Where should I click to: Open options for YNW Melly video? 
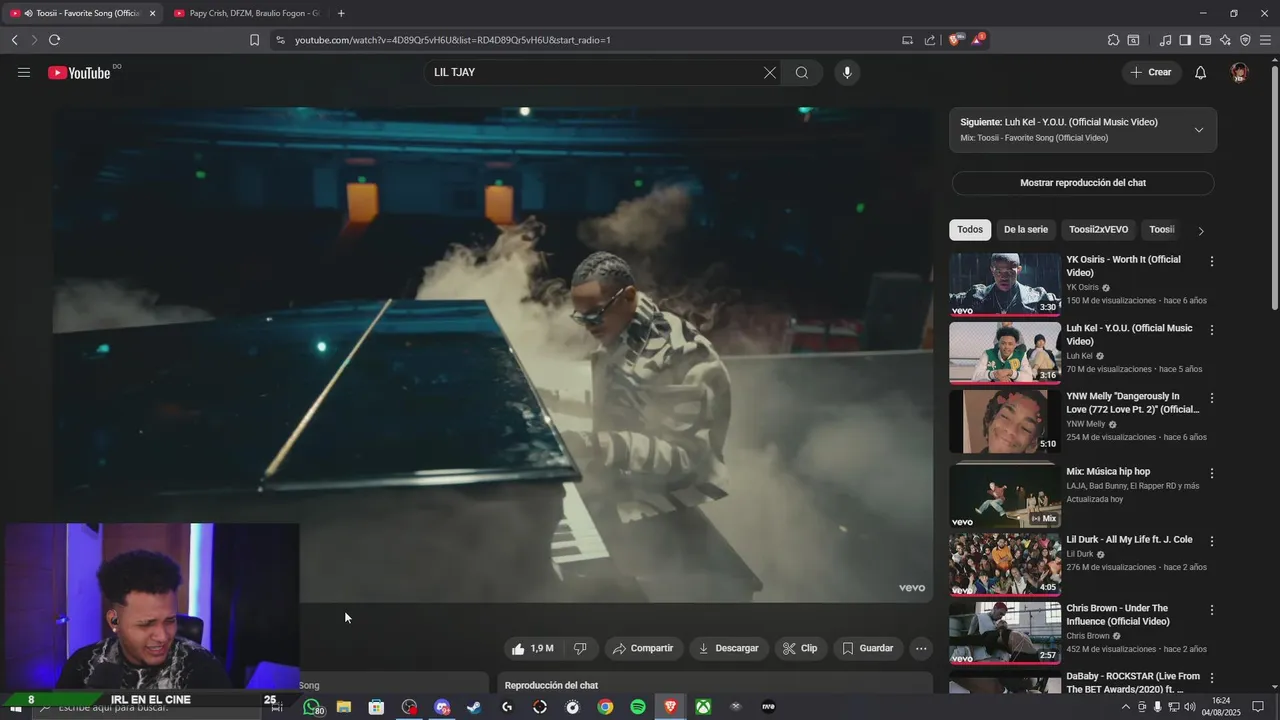pos(1212,398)
